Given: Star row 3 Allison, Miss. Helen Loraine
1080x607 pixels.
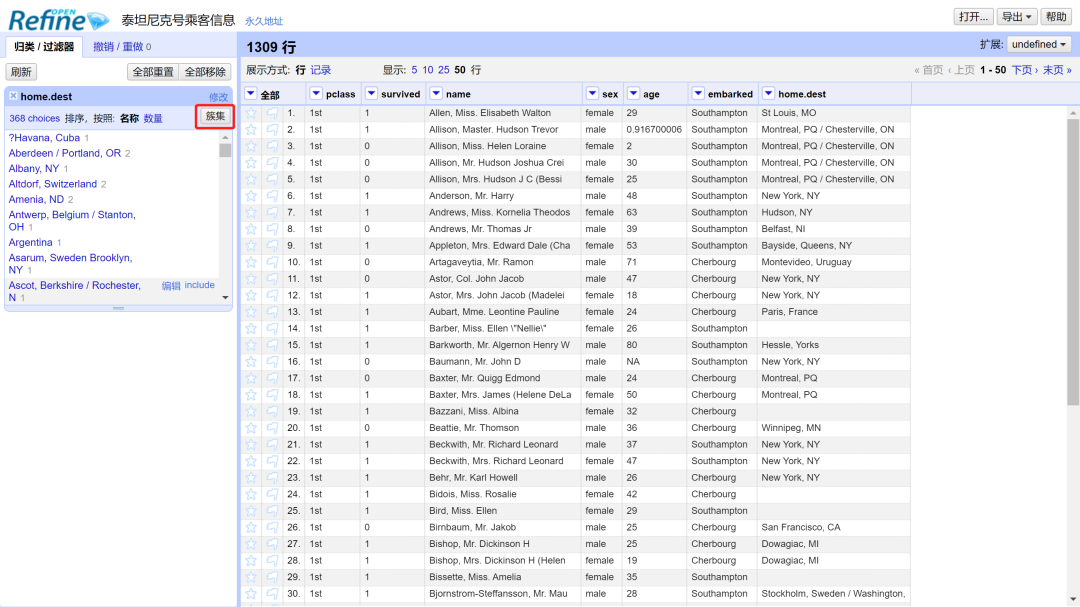Looking at the screenshot, I should (x=251, y=146).
